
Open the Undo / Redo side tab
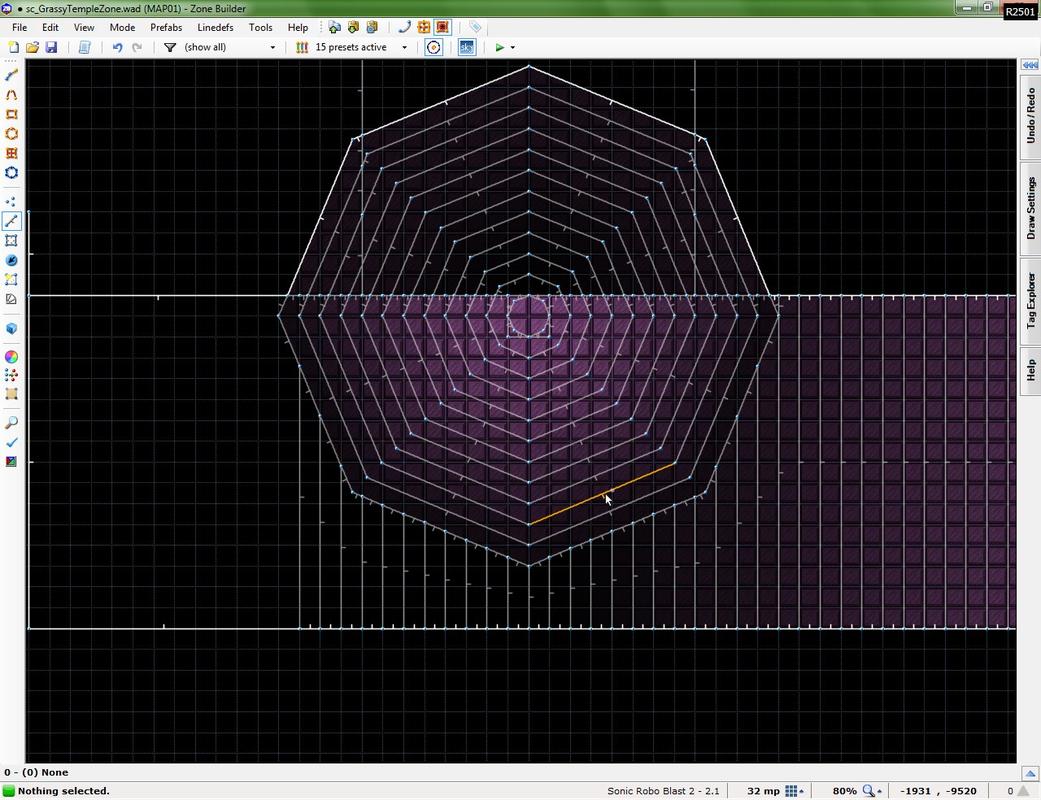1030,116
